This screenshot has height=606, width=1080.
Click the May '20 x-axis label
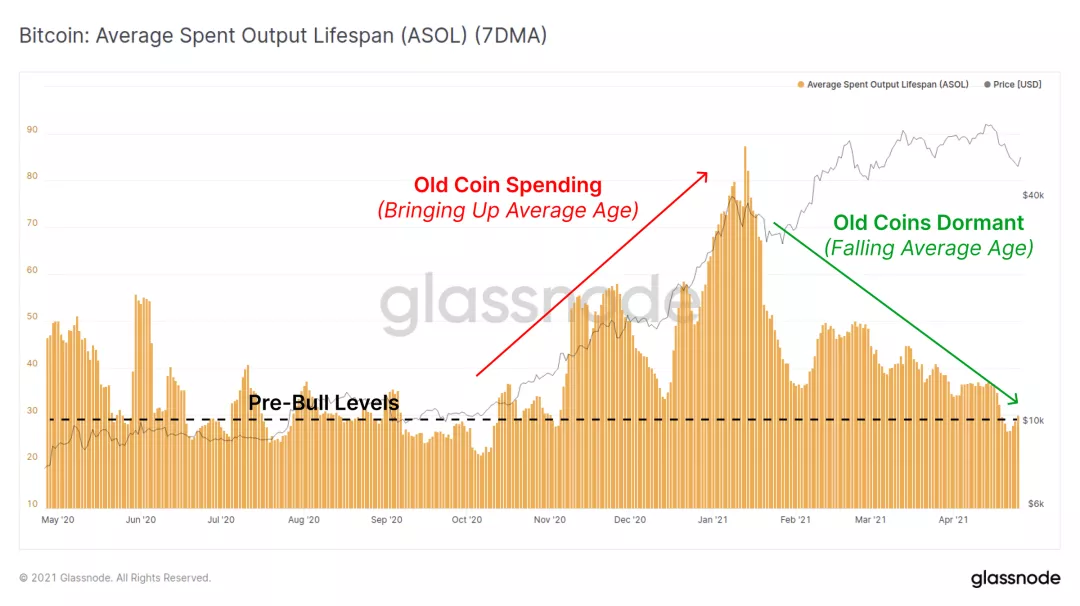click(x=58, y=520)
